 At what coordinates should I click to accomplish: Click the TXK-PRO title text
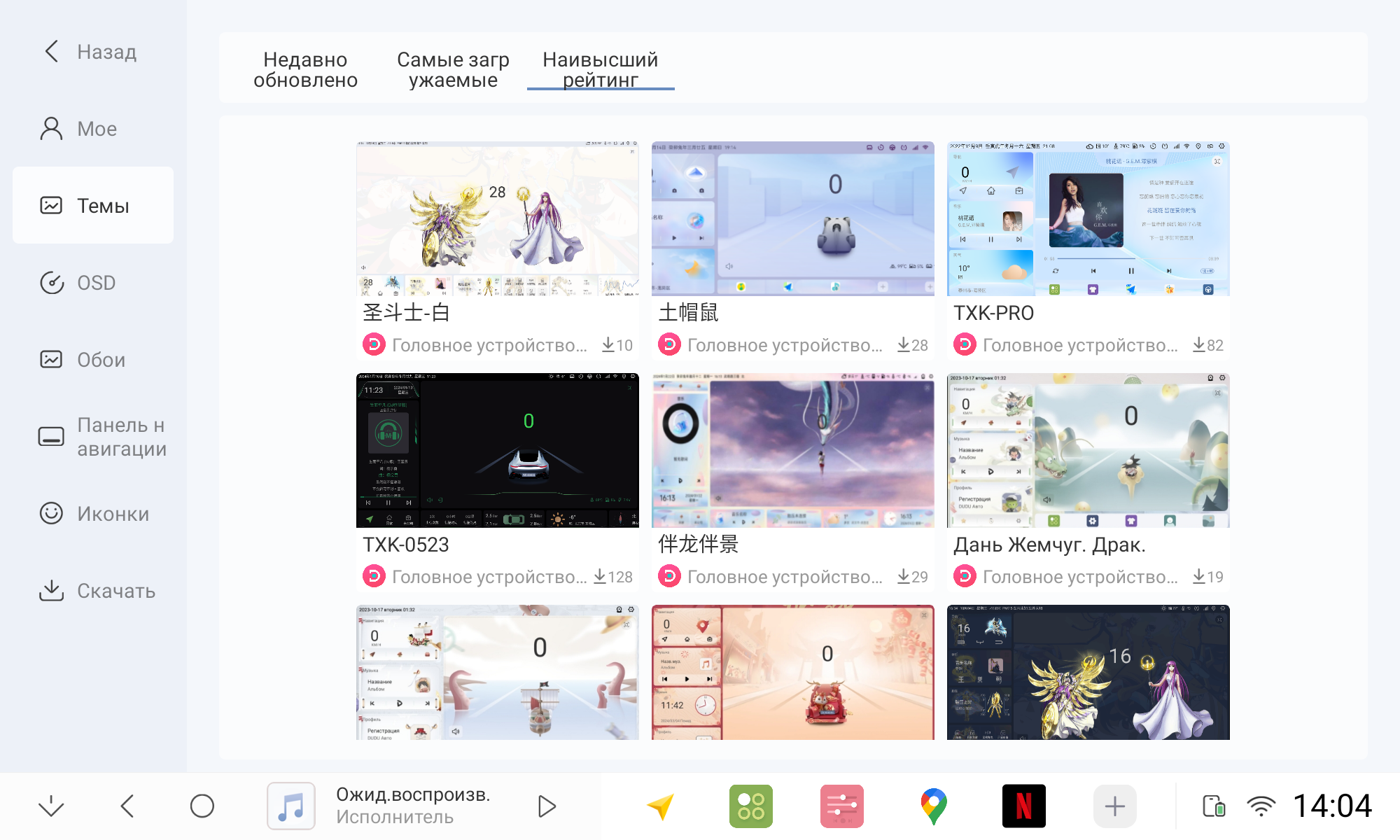pos(993,313)
